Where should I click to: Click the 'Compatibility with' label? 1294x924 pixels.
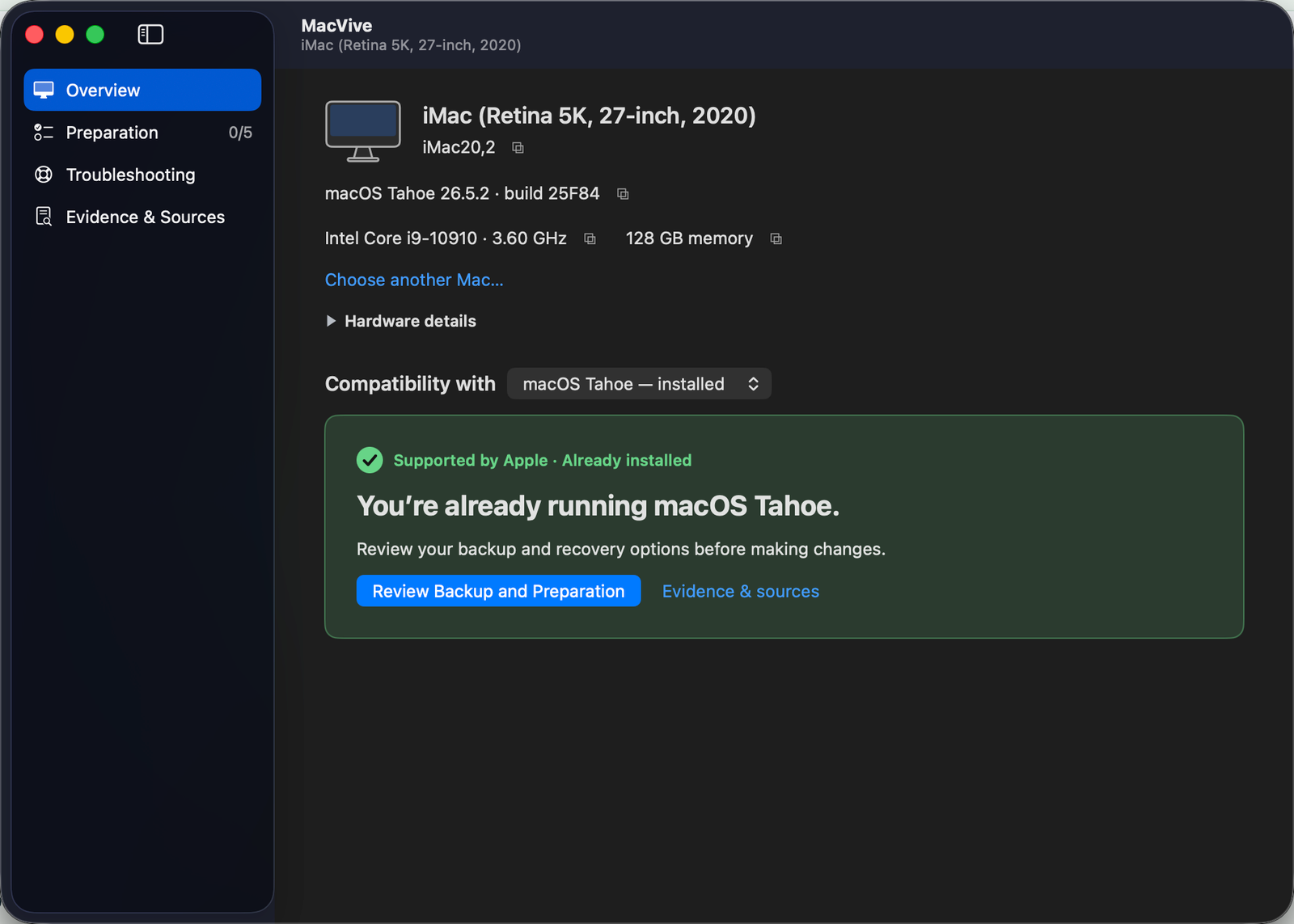pyautogui.click(x=410, y=384)
